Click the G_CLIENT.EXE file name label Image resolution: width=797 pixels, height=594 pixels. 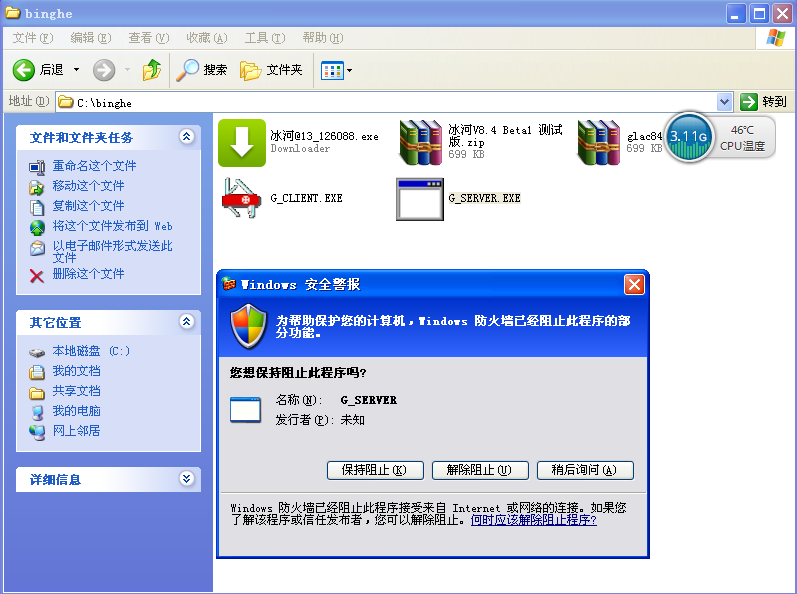click(x=306, y=198)
